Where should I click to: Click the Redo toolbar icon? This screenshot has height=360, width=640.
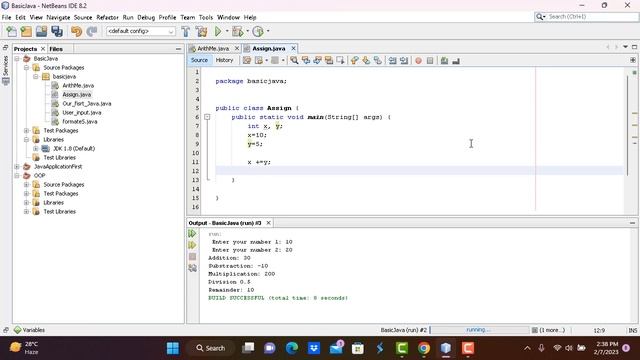[92, 31]
